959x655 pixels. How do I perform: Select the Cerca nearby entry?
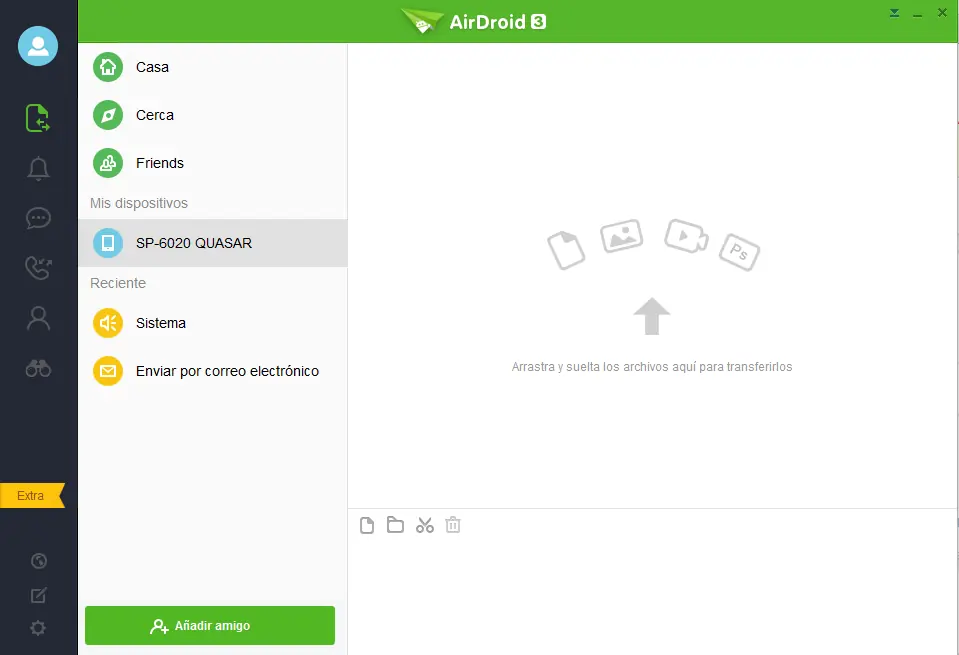point(213,115)
